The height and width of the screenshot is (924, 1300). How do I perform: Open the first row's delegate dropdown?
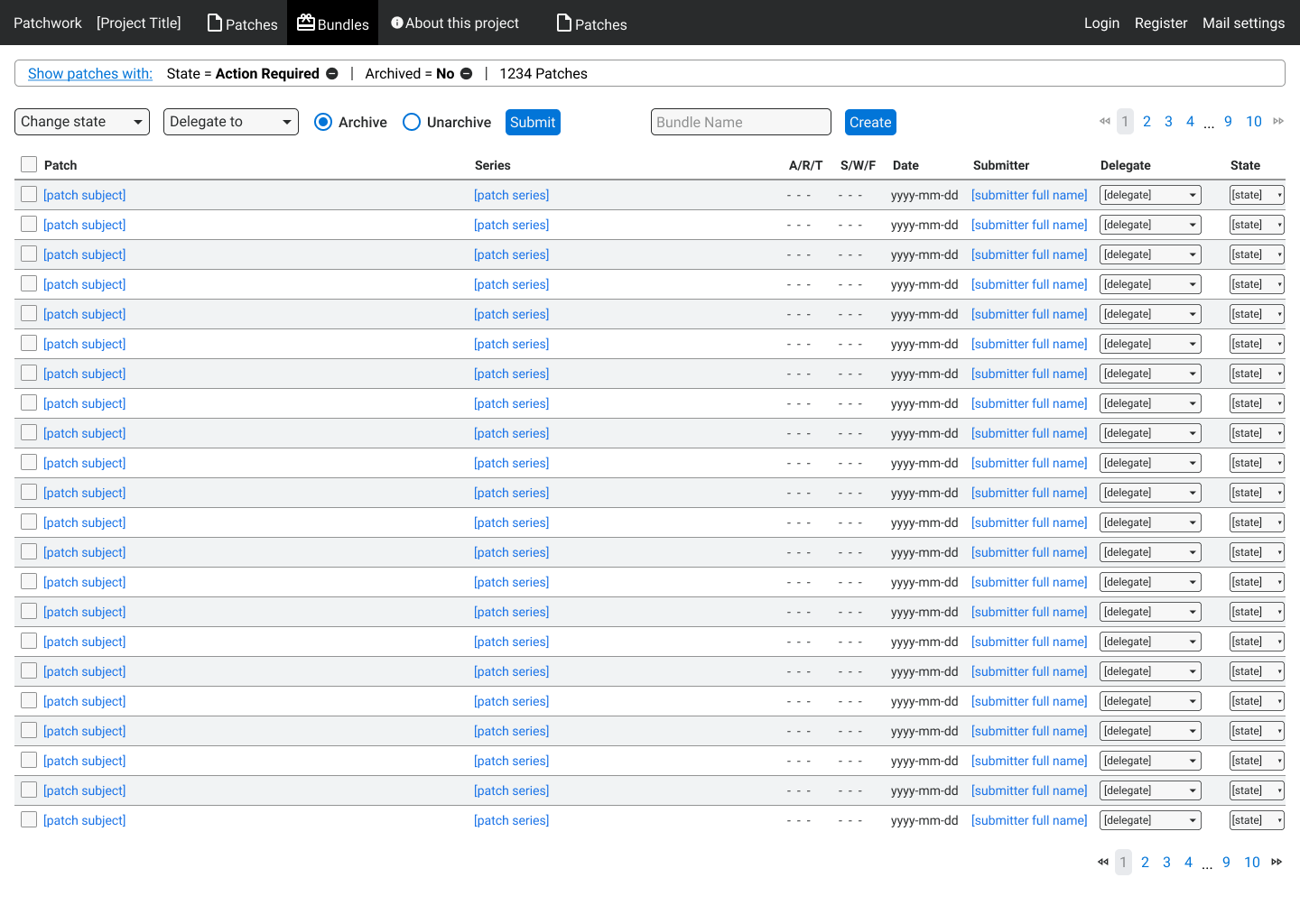tap(1150, 195)
